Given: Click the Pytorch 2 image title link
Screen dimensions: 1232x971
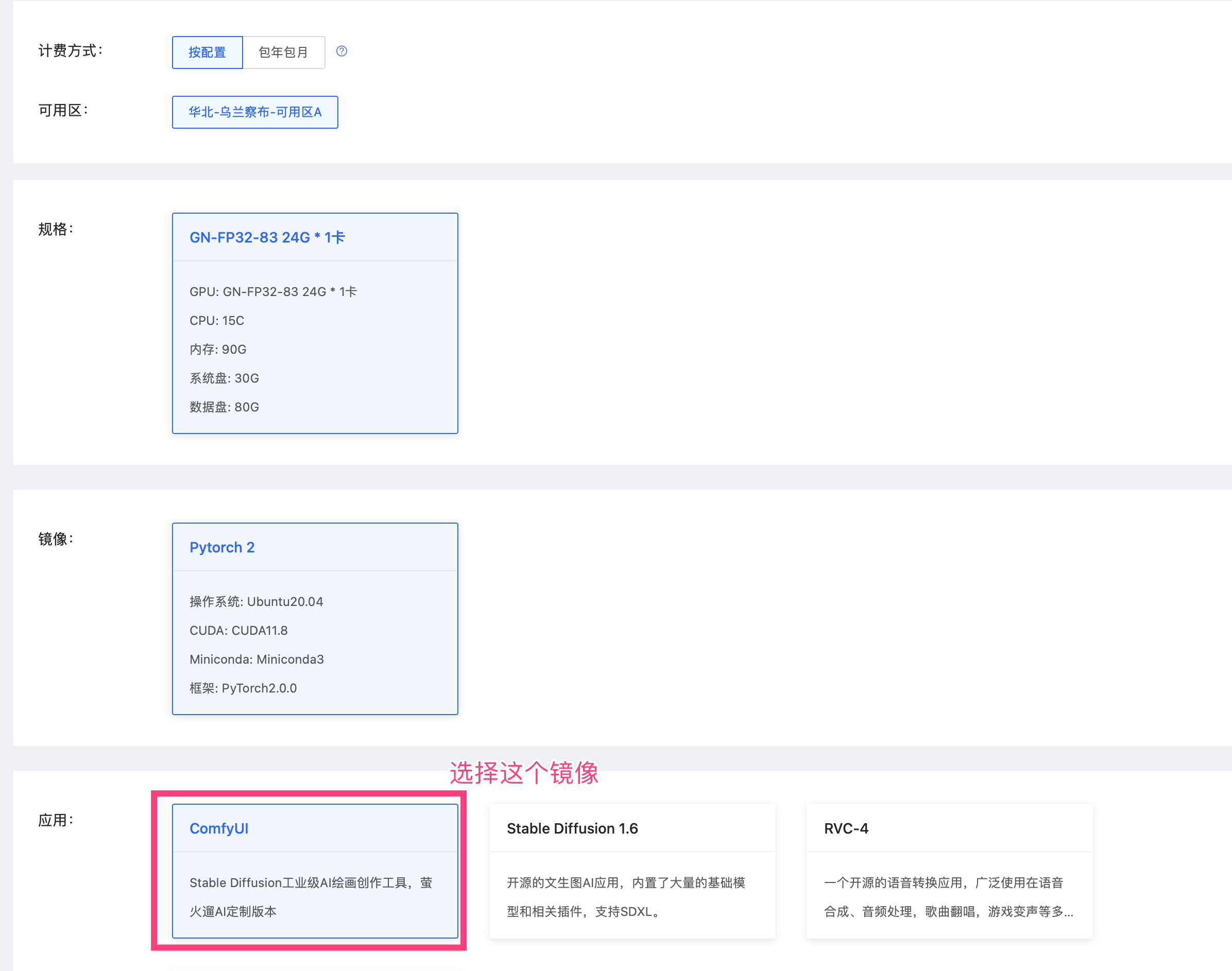Looking at the screenshot, I should pyautogui.click(x=222, y=547).
